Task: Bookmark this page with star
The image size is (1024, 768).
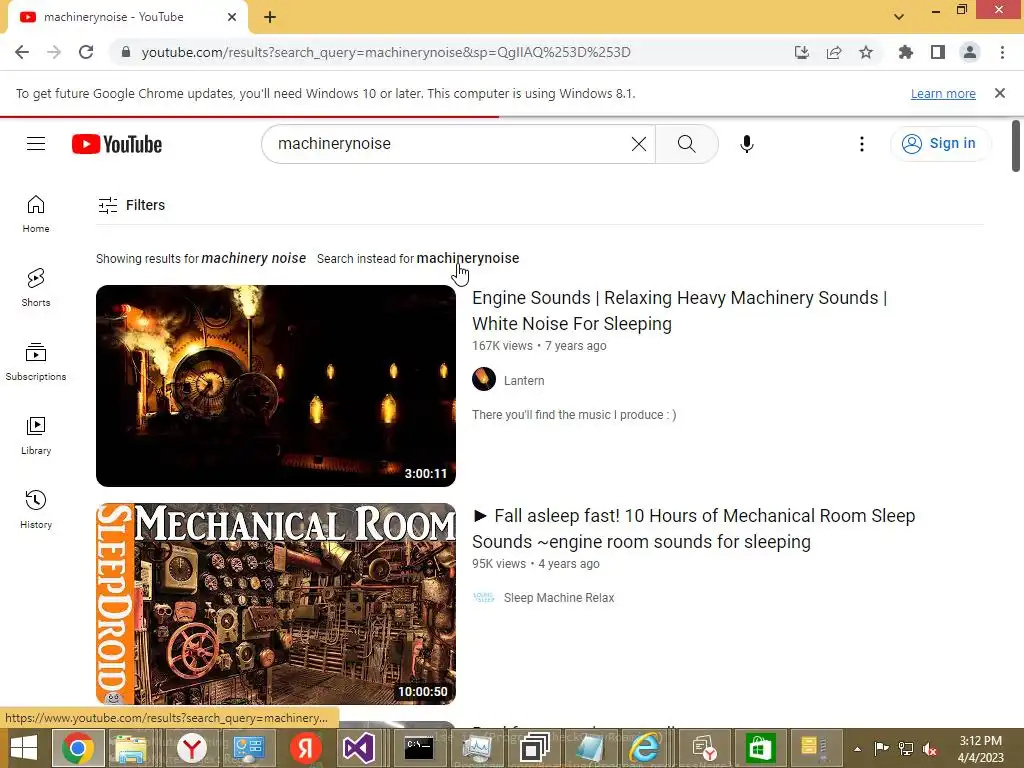Action: coord(866,52)
